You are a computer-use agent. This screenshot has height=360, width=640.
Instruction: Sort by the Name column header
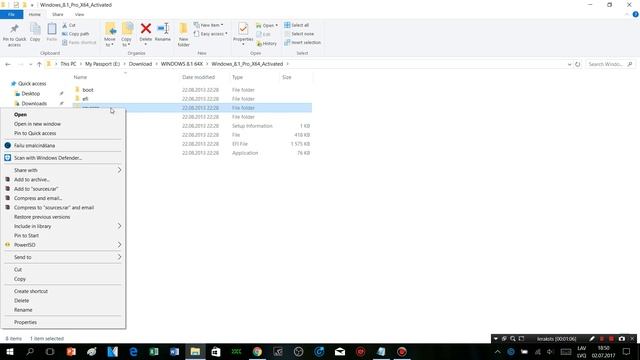[80, 77]
